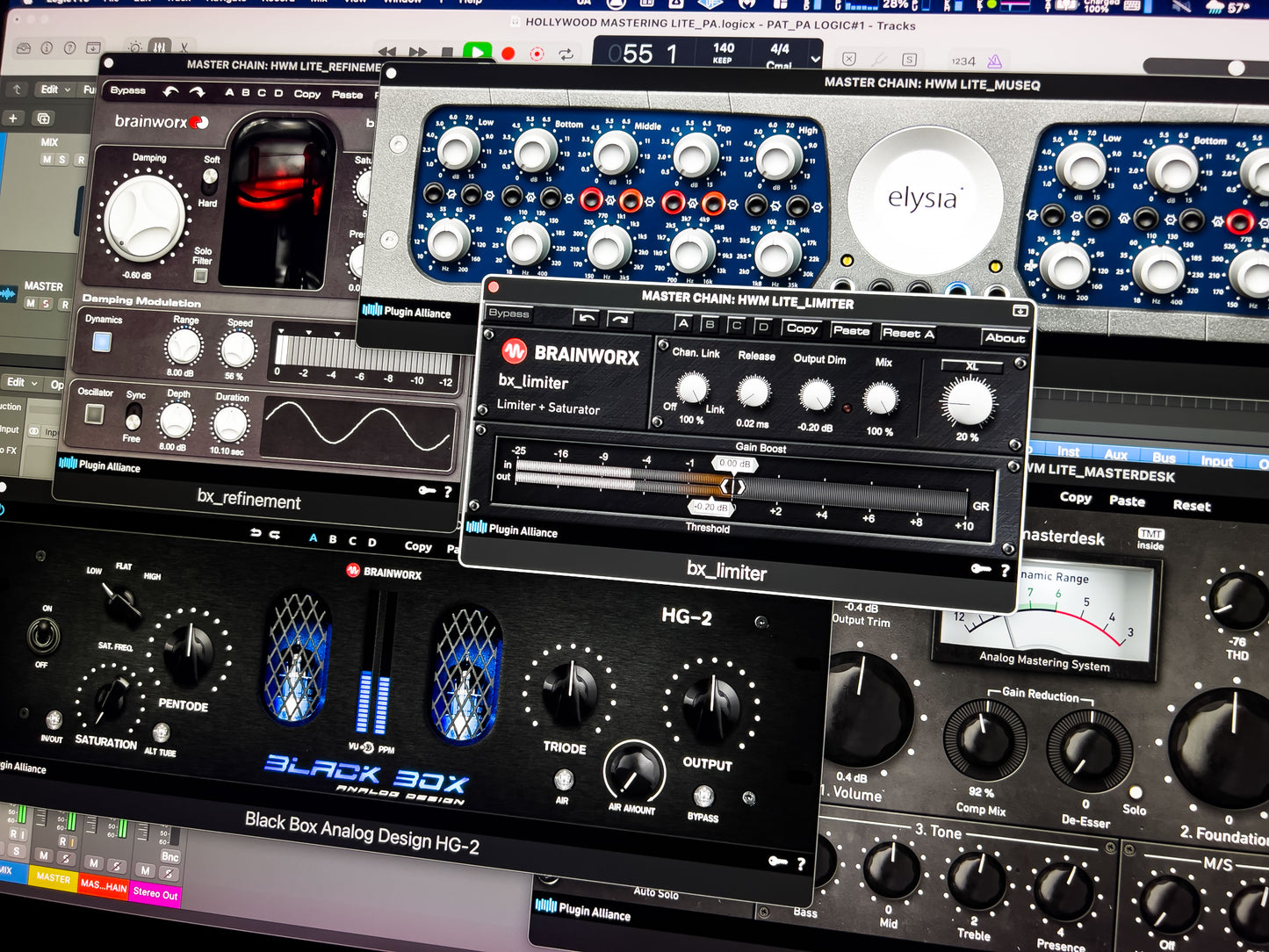The width and height of the screenshot is (1269, 952).
Task: Open the Library icon in Logic toolbar
Action: click(23, 48)
